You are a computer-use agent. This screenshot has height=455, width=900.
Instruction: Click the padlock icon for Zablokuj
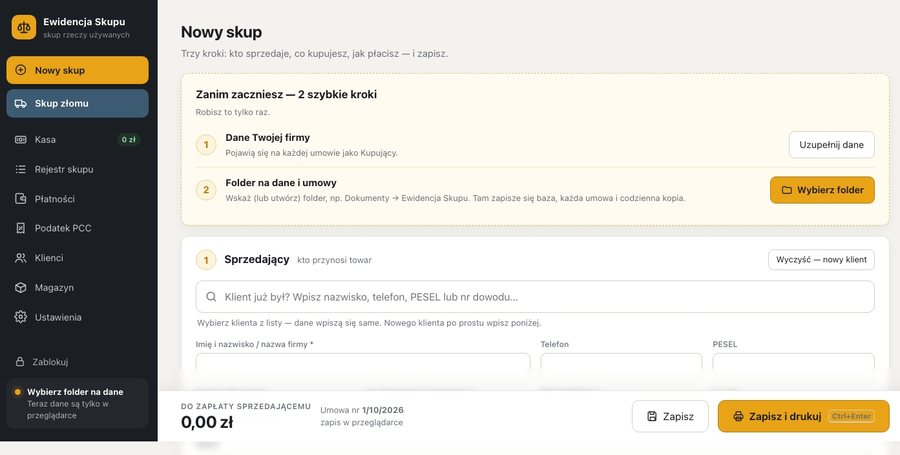click(20, 361)
